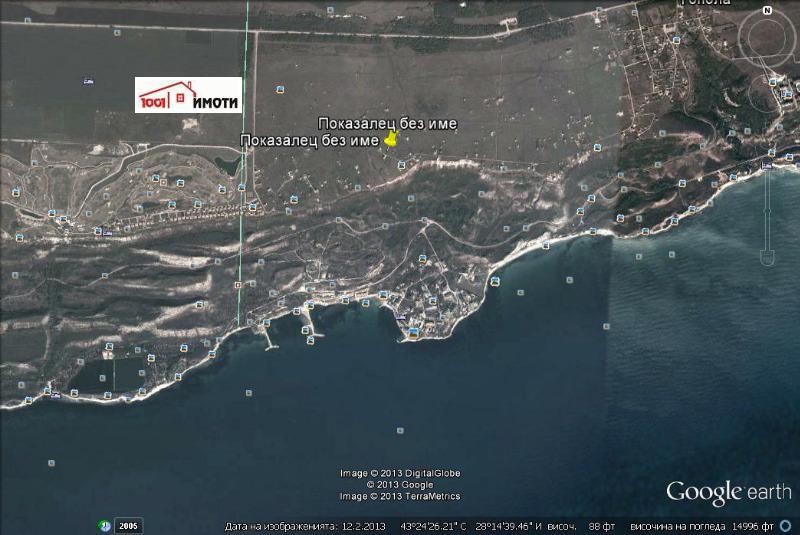
Task: Click the look-around compass ring
Action: coord(766,38)
